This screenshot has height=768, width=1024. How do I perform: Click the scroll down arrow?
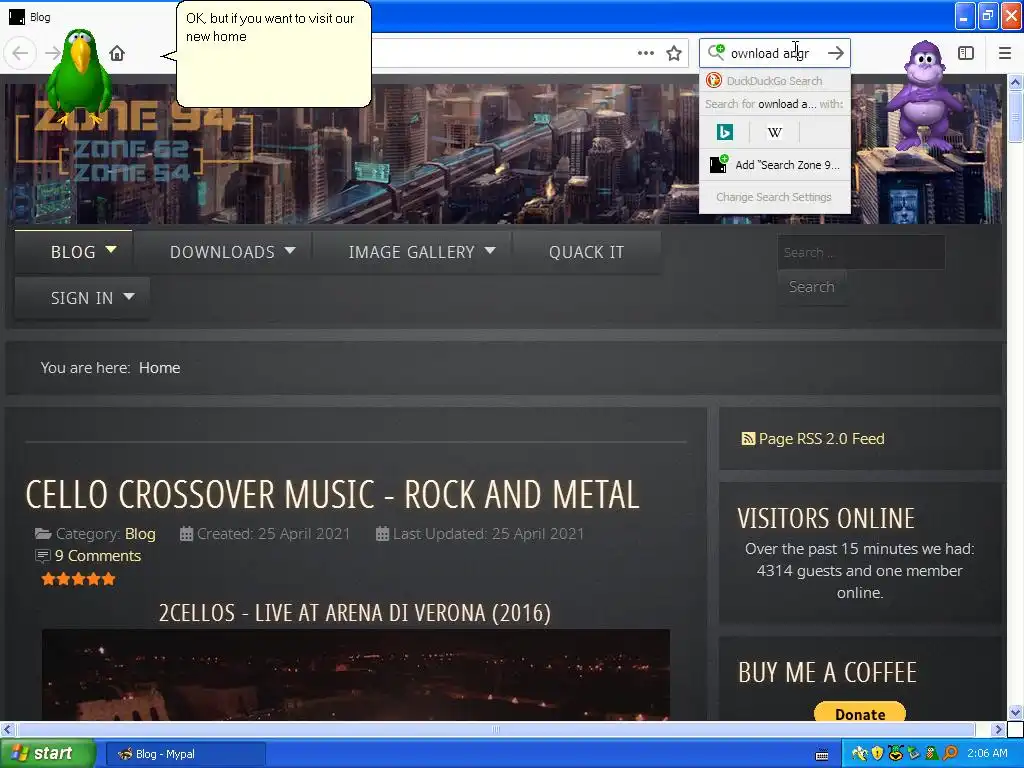pyautogui.click(x=1016, y=712)
